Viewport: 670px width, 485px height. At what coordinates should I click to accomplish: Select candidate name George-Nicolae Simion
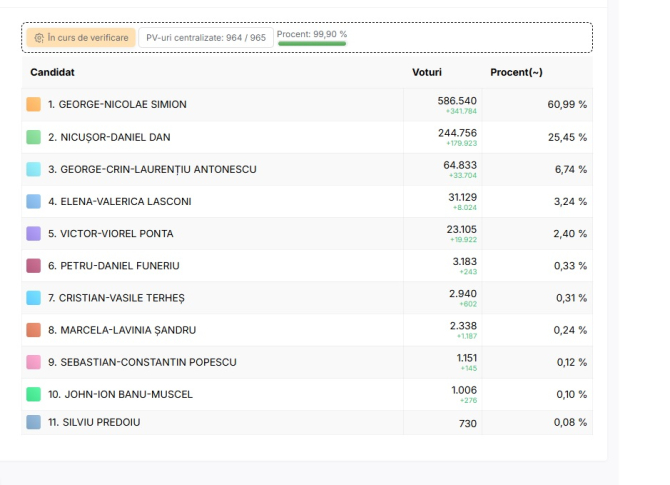click(x=117, y=105)
